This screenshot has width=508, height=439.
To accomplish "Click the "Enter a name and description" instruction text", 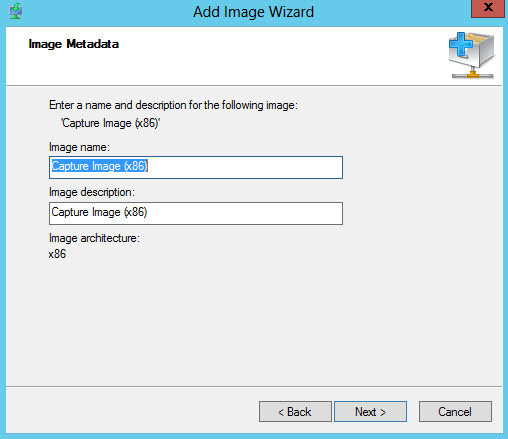I will 173,105.
